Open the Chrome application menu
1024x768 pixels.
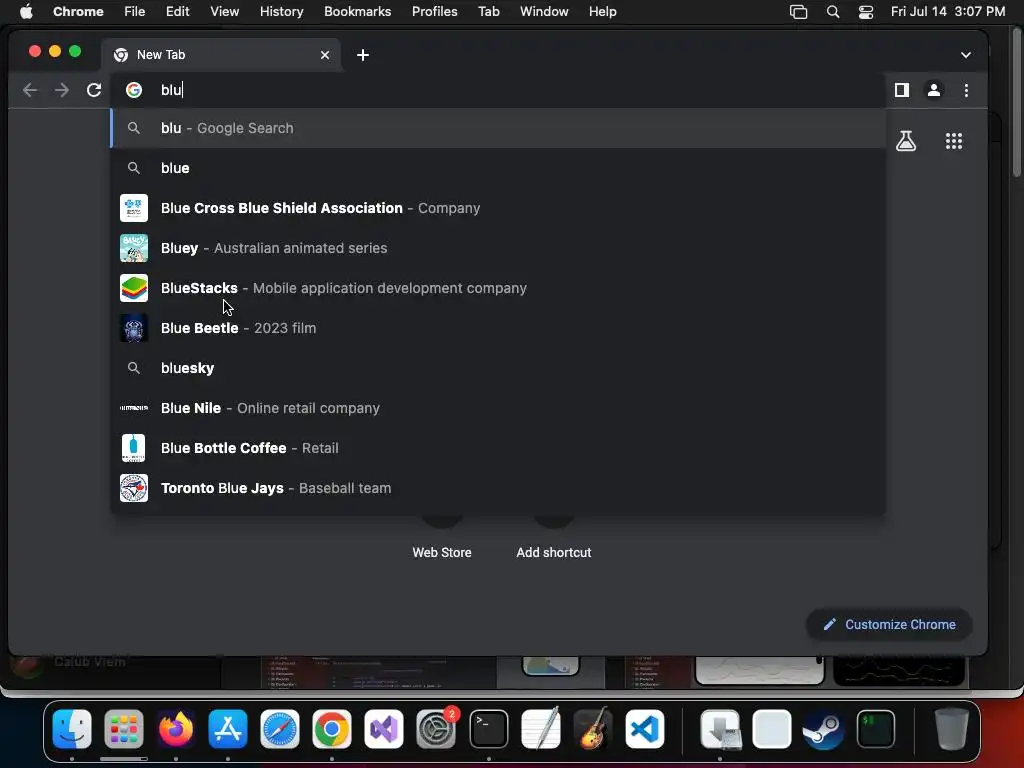click(78, 12)
